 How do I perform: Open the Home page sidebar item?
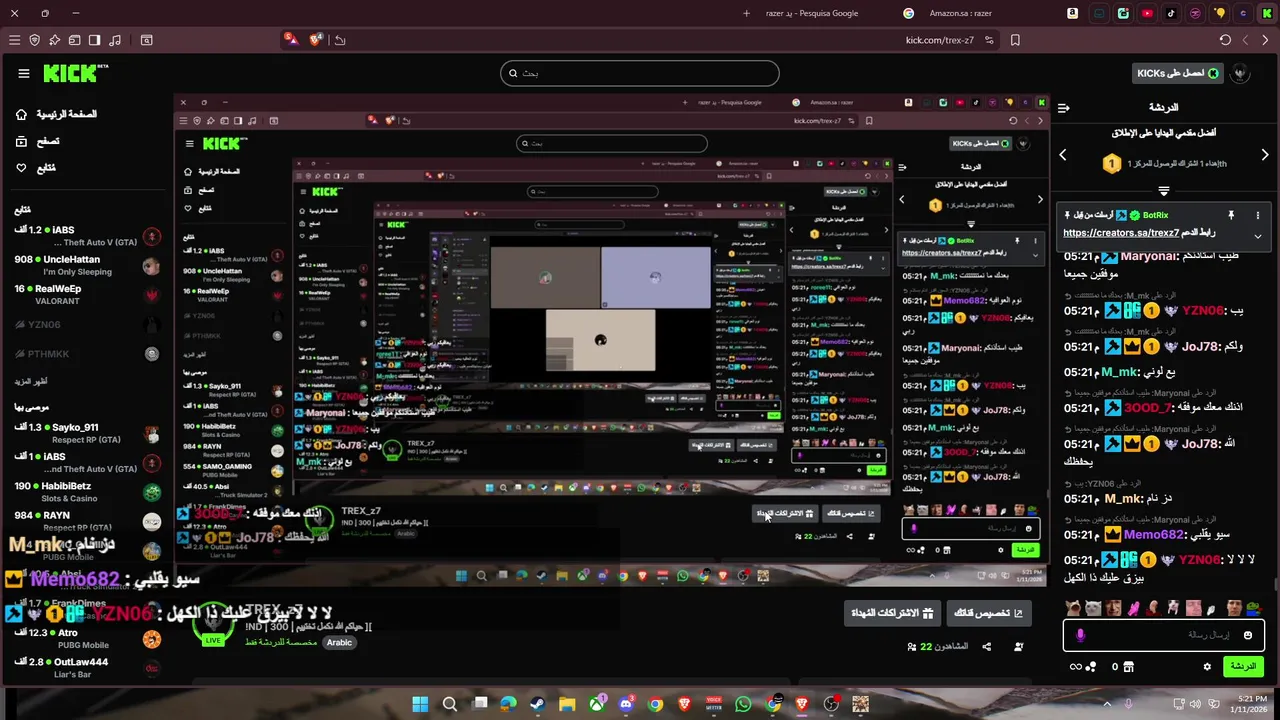pos(57,114)
